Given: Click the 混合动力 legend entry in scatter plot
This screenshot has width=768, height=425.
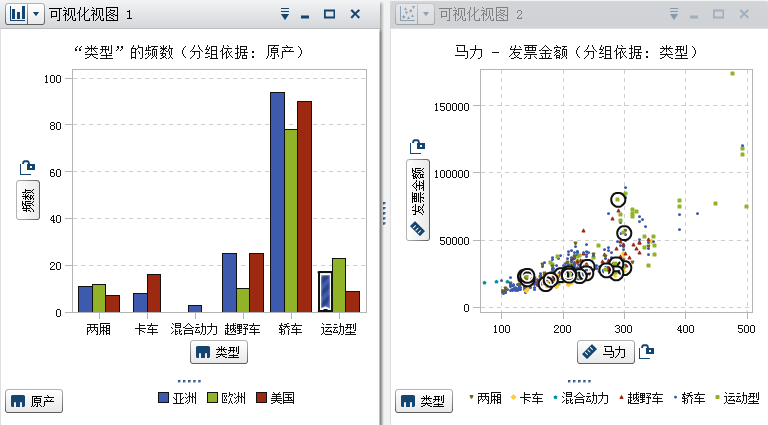Looking at the screenshot, I should pyautogui.click(x=581, y=398).
